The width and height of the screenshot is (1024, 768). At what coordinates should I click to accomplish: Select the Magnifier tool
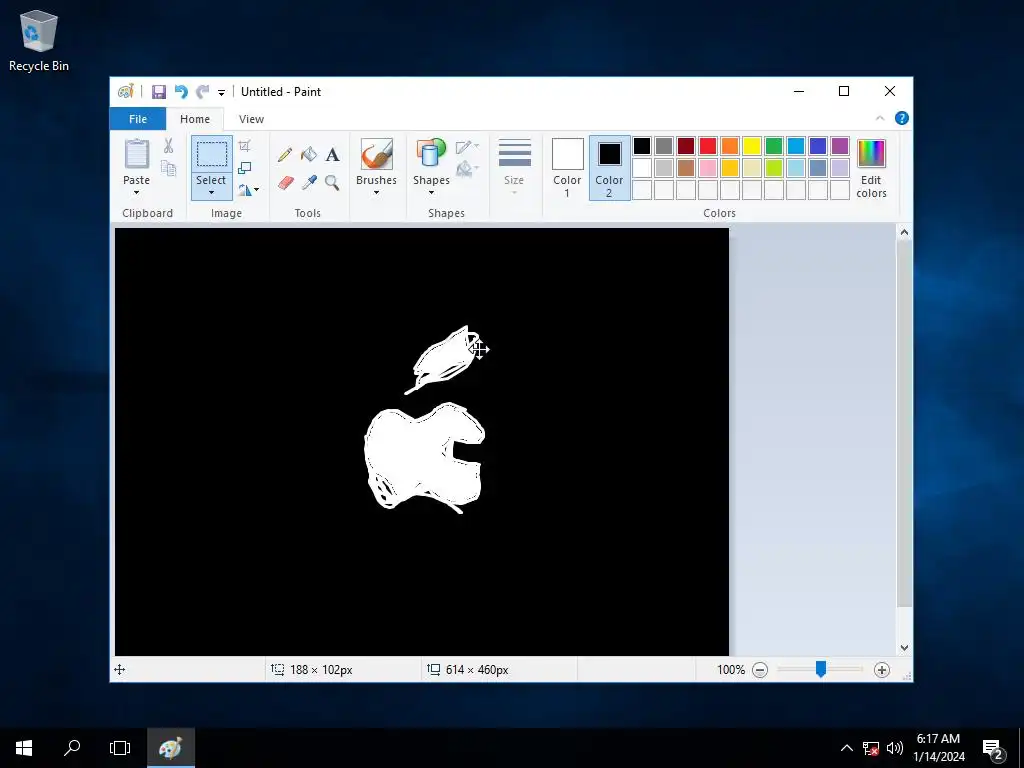pos(332,183)
